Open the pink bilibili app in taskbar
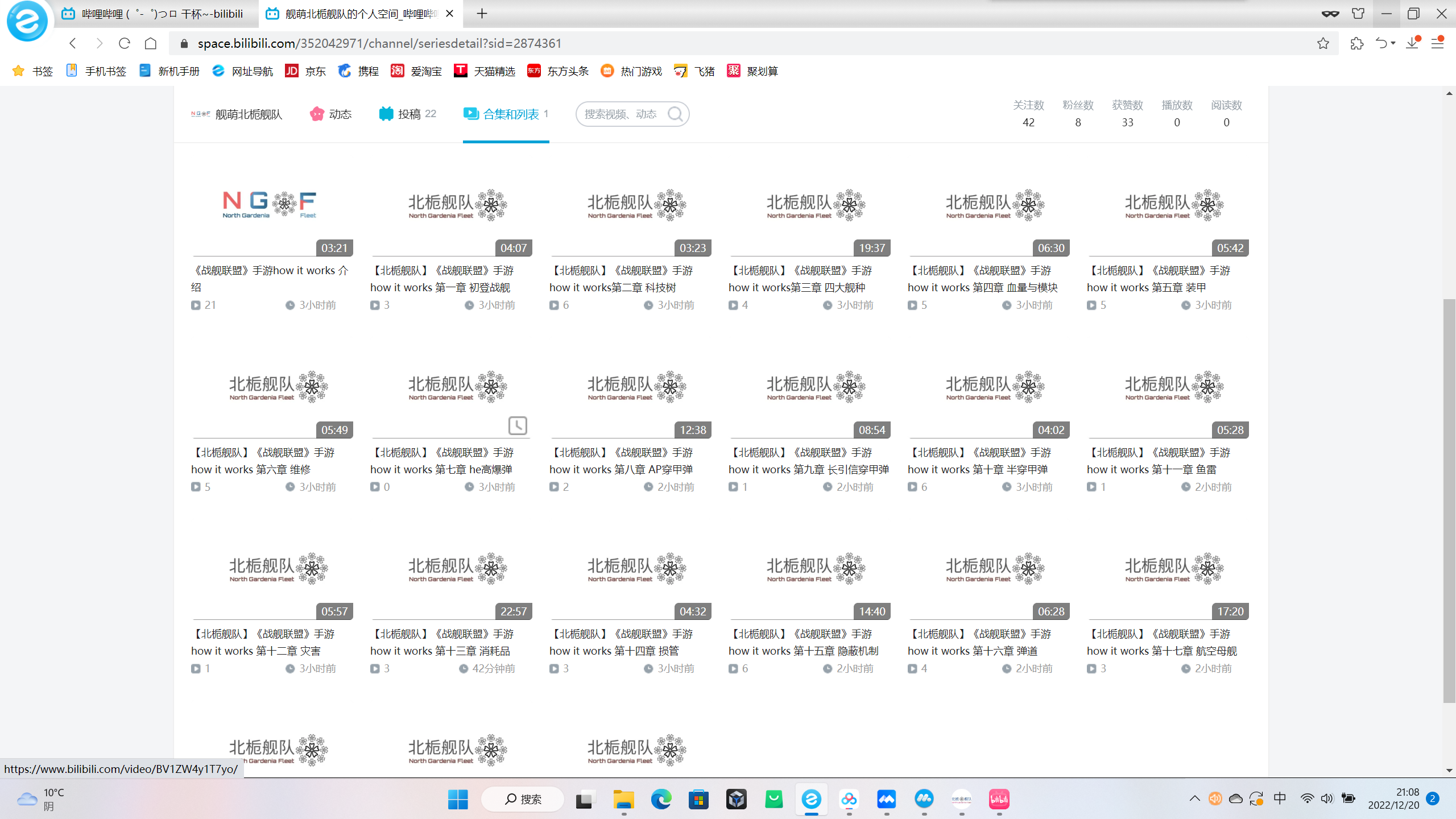The image size is (1456, 819). click(x=999, y=799)
